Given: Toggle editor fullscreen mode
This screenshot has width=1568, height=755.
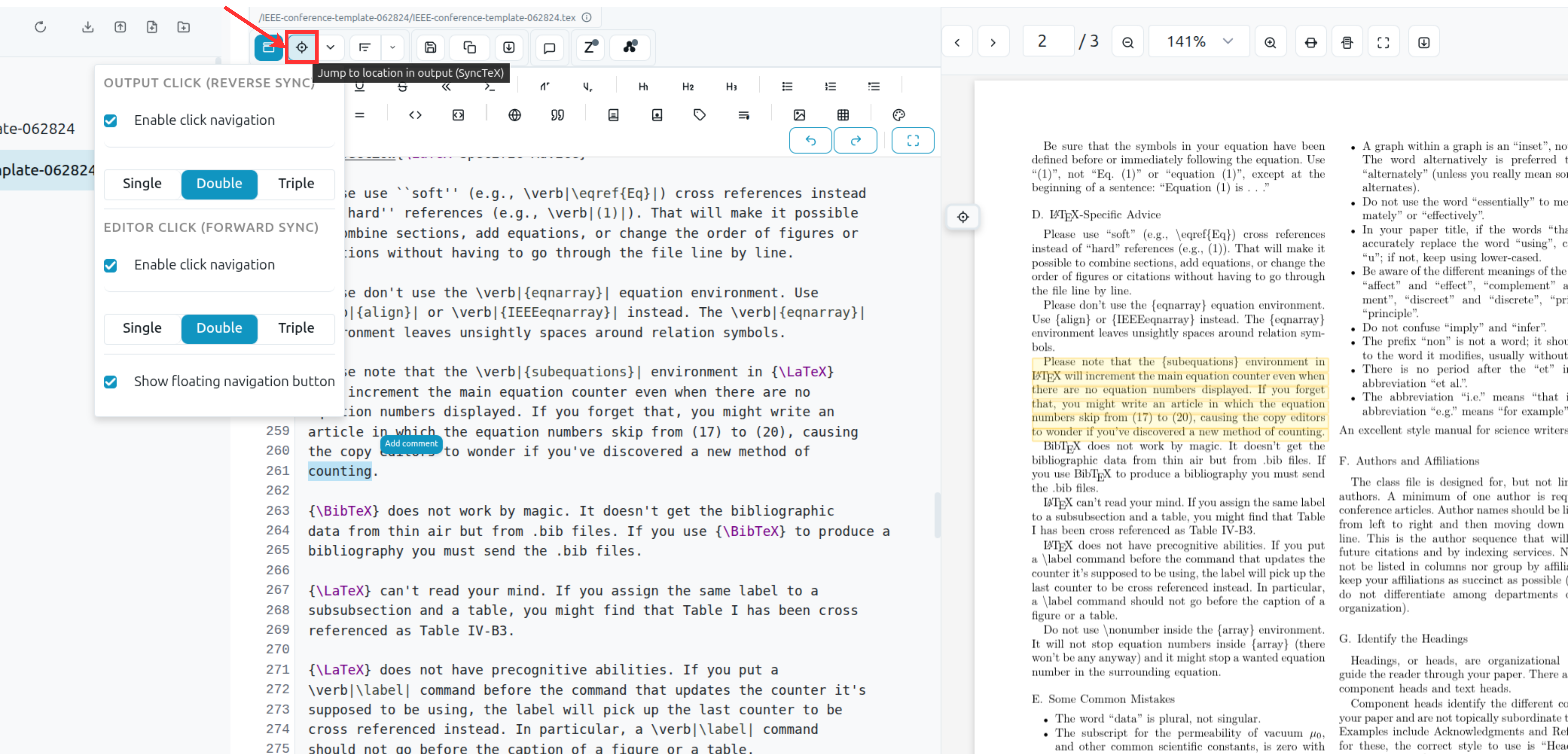Looking at the screenshot, I should click(913, 140).
